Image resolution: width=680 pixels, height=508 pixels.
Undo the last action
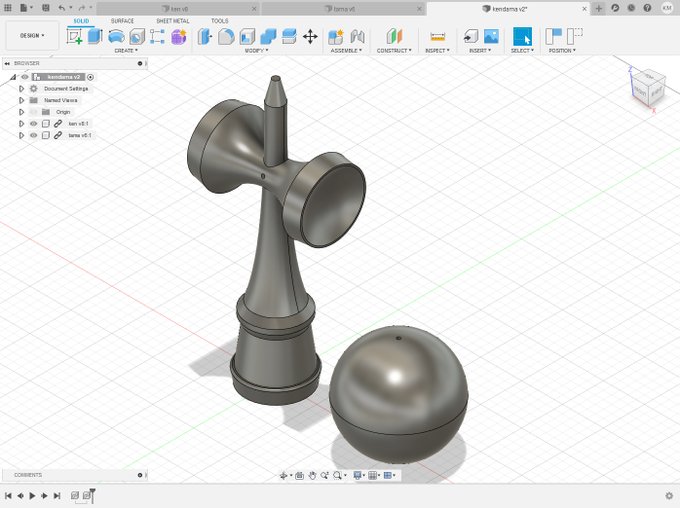62,8
